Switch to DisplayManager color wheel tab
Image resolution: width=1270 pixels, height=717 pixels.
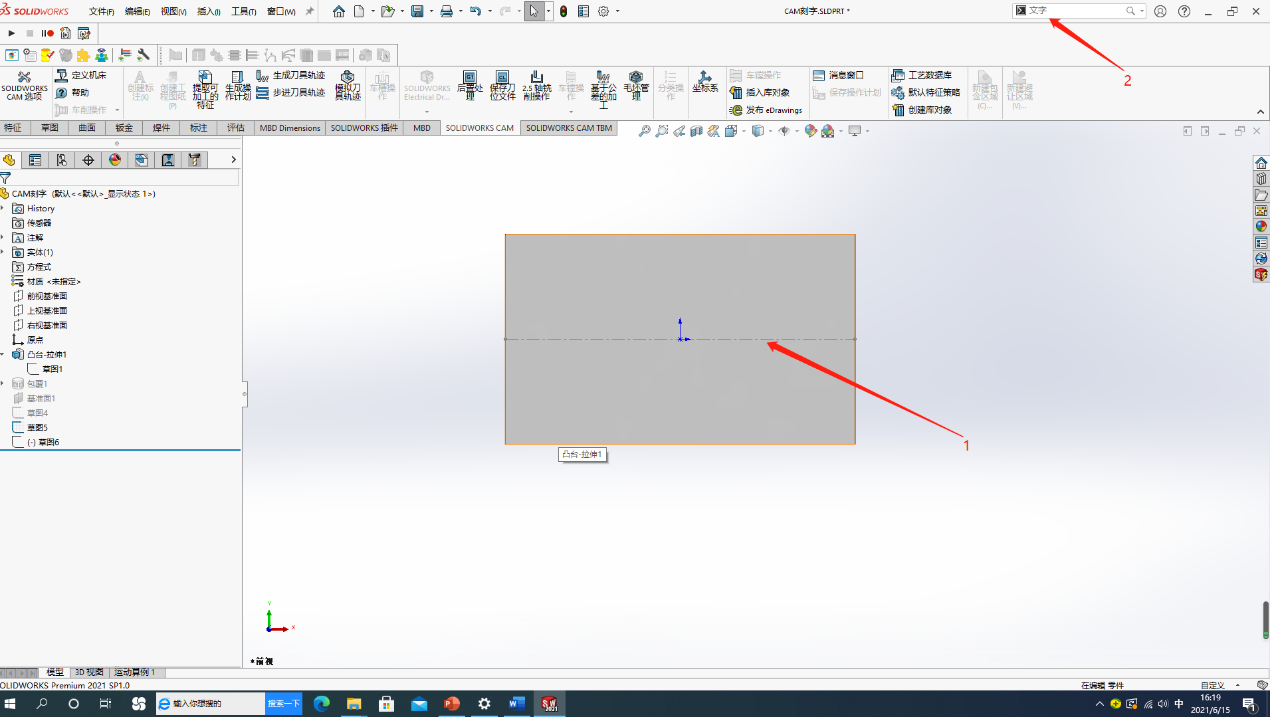pyautogui.click(x=115, y=160)
